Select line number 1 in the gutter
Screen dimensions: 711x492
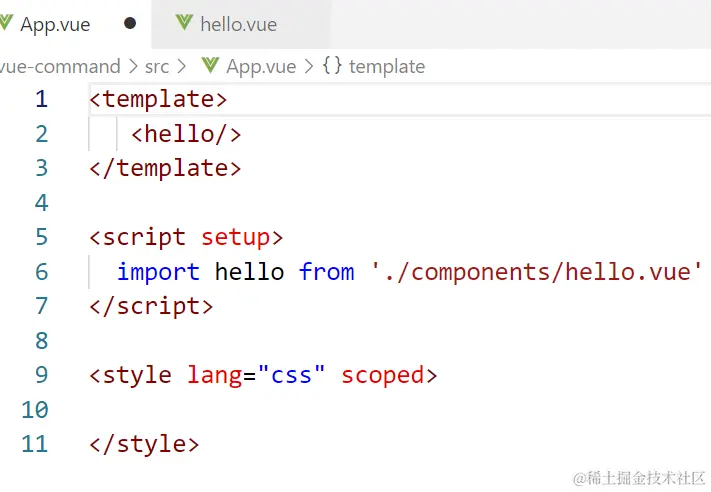(41, 99)
